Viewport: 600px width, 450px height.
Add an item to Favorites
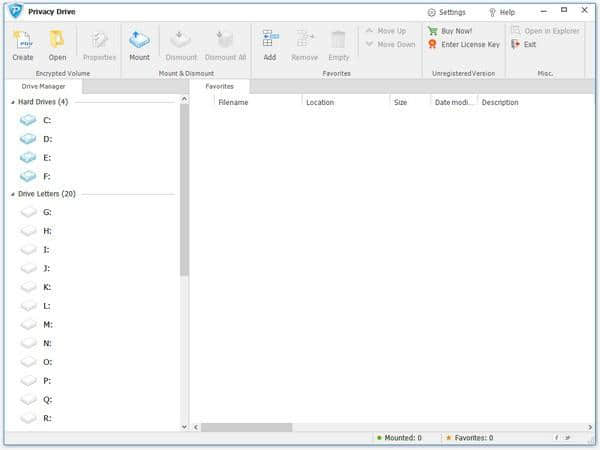(270, 39)
